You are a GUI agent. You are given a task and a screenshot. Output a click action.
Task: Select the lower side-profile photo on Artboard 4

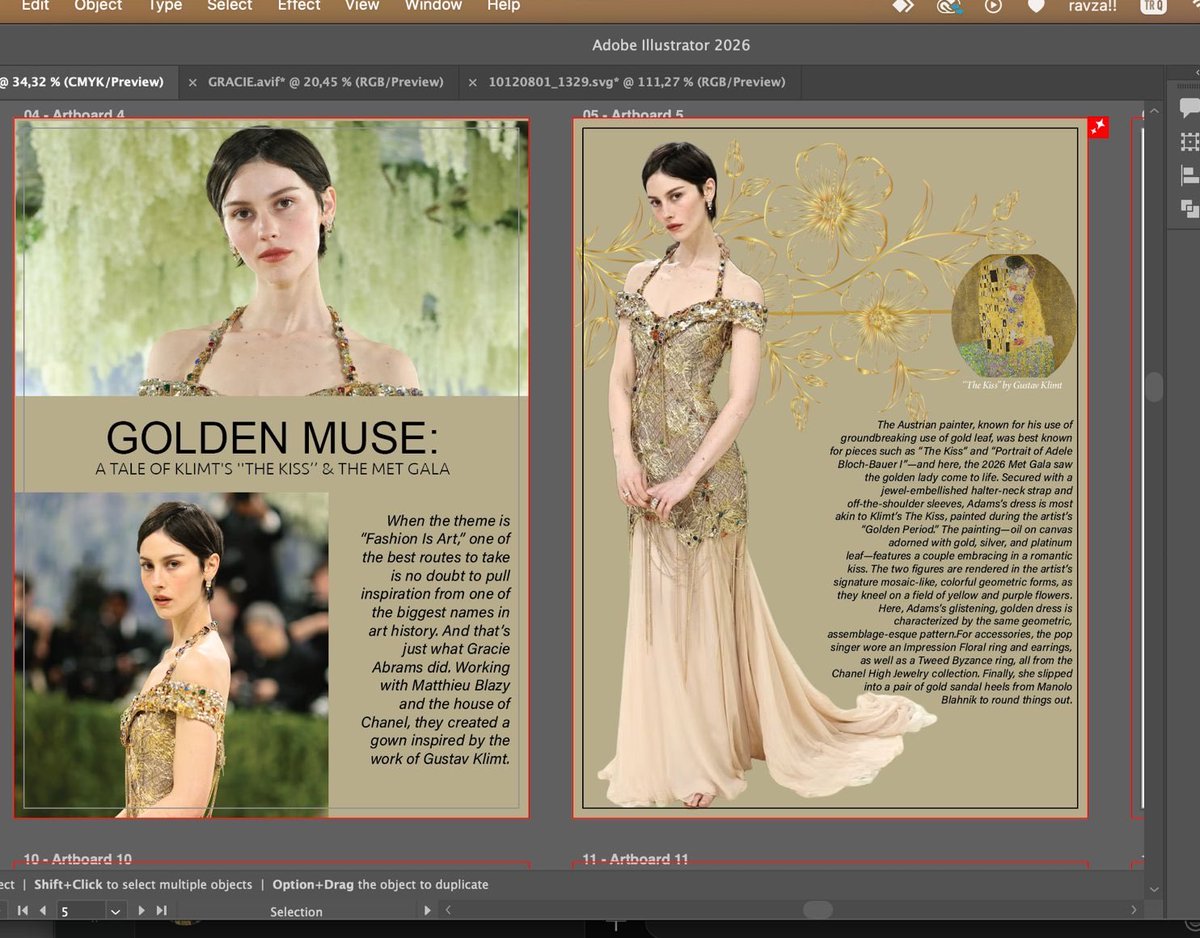point(171,654)
